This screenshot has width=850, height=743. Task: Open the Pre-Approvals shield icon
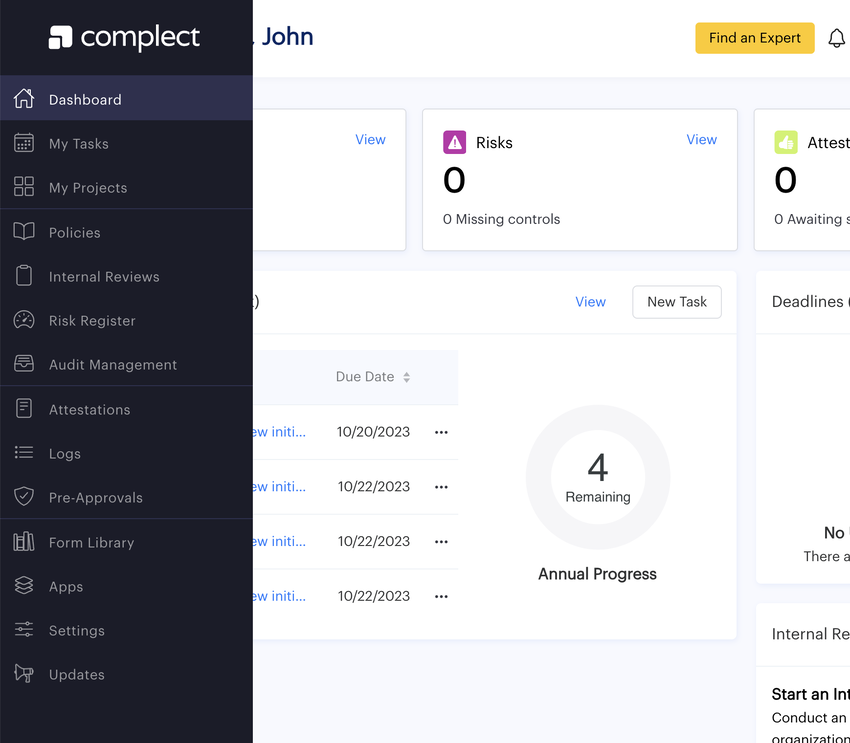pos(24,497)
